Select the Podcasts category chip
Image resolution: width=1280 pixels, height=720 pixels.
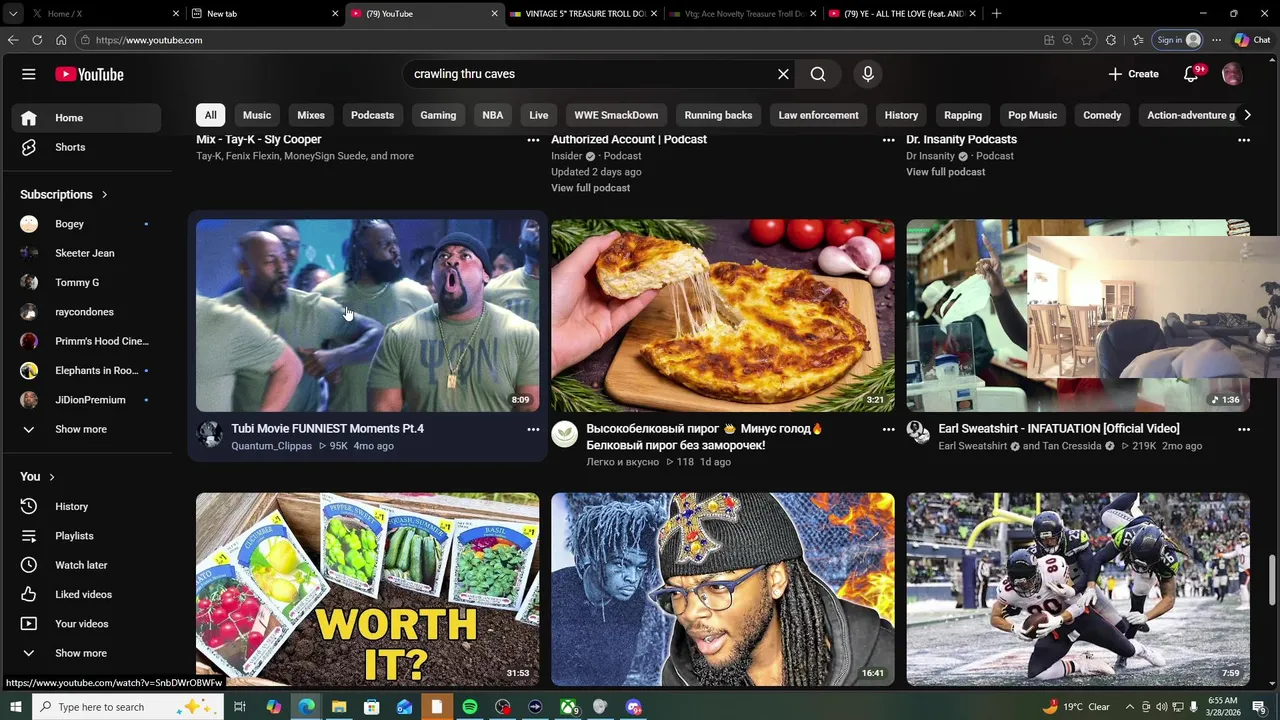(x=372, y=115)
